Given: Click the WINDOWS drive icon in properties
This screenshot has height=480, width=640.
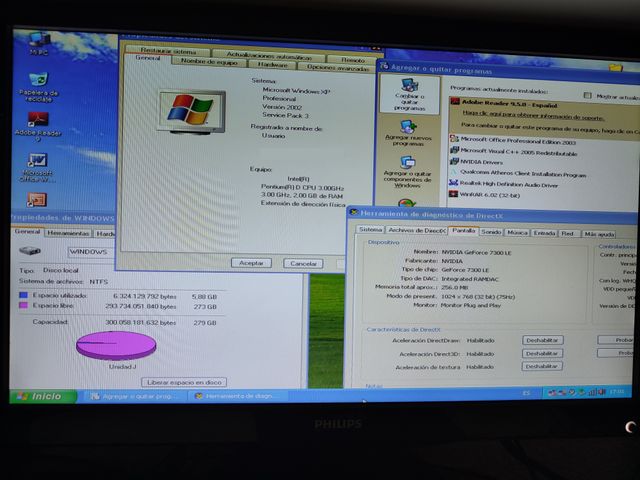Looking at the screenshot, I should (30, 250).
